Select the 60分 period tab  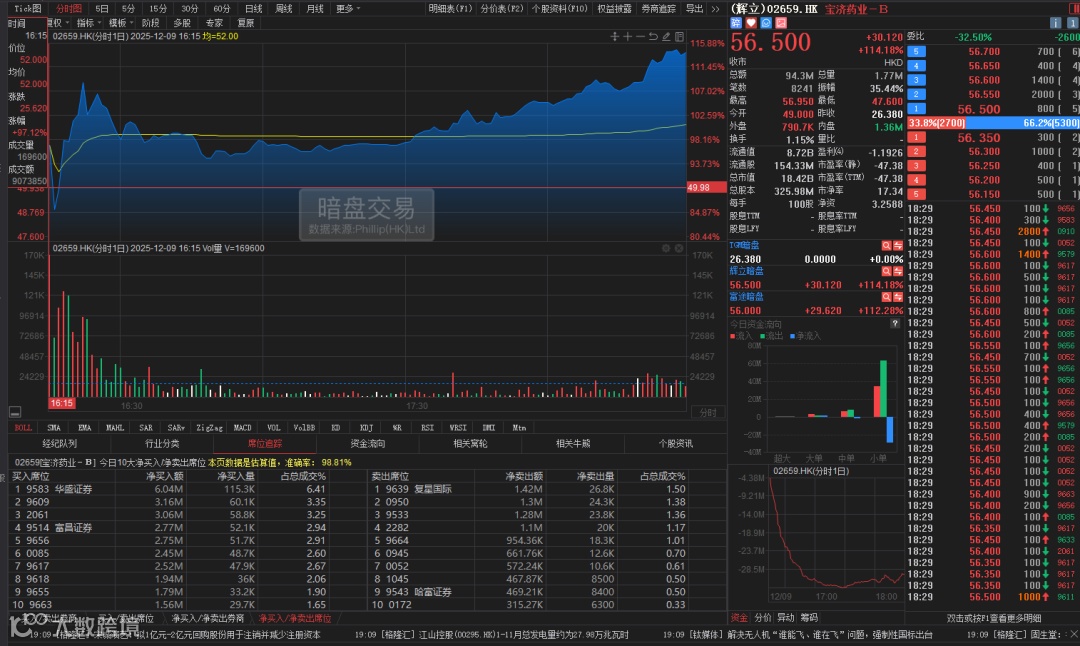click(222, 8)
